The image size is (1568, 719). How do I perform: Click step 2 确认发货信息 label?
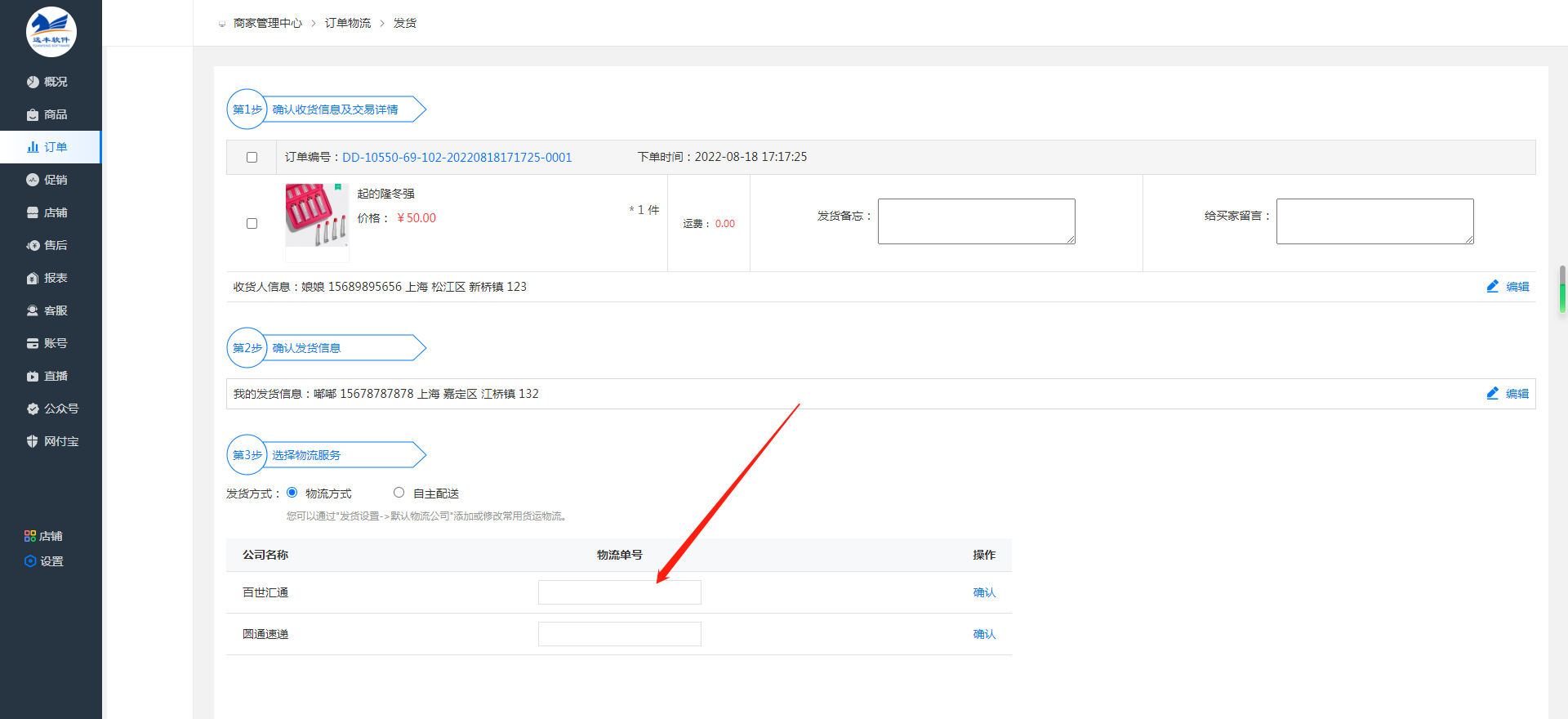(306, 348)
